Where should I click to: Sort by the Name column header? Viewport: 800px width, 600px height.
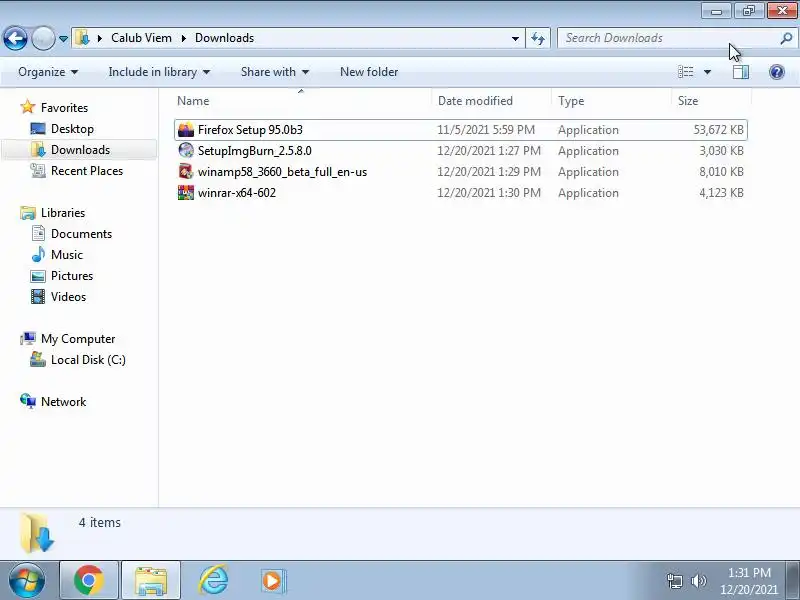pyautogui.click(x=302, y=101)
